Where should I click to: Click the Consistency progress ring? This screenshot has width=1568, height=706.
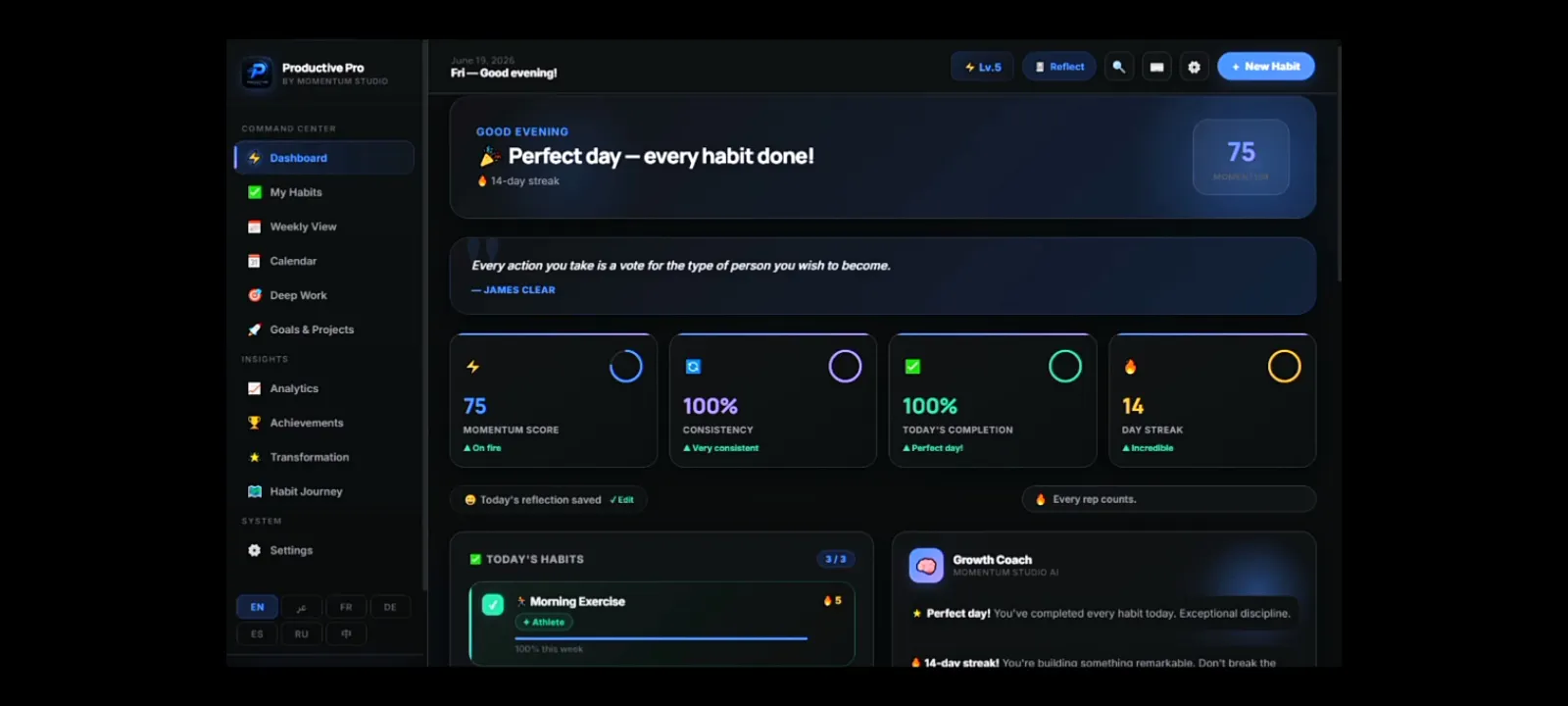pyautogui.click(x=846, y=367)
